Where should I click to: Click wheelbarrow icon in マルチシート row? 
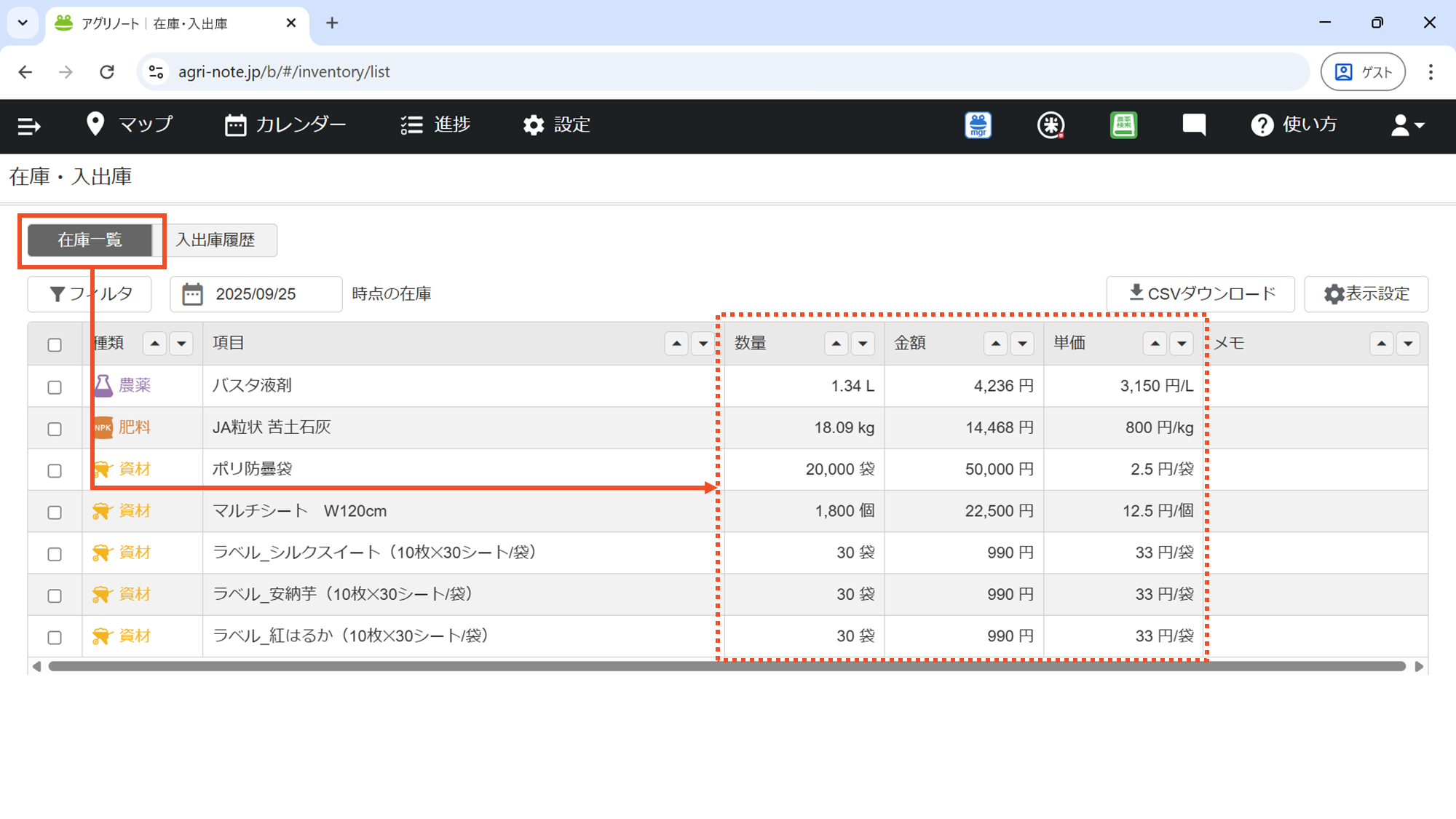[x=102, y=511]
